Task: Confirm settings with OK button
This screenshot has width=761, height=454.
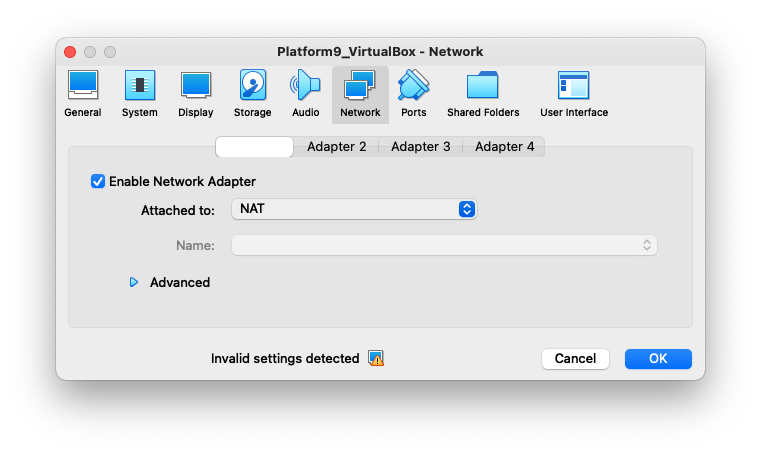Action: [x=658, y=358]
